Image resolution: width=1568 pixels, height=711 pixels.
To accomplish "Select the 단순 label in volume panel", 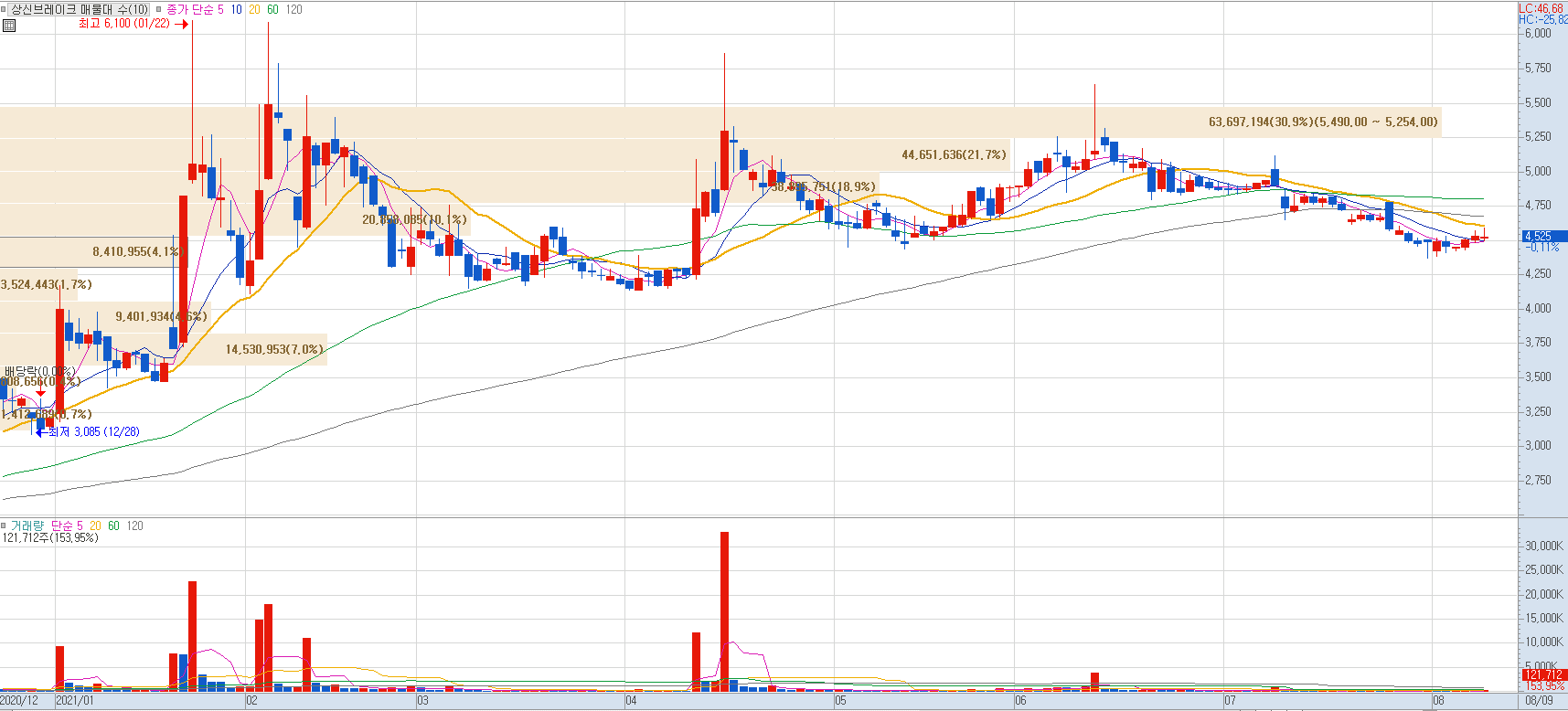I will point(61,525).
